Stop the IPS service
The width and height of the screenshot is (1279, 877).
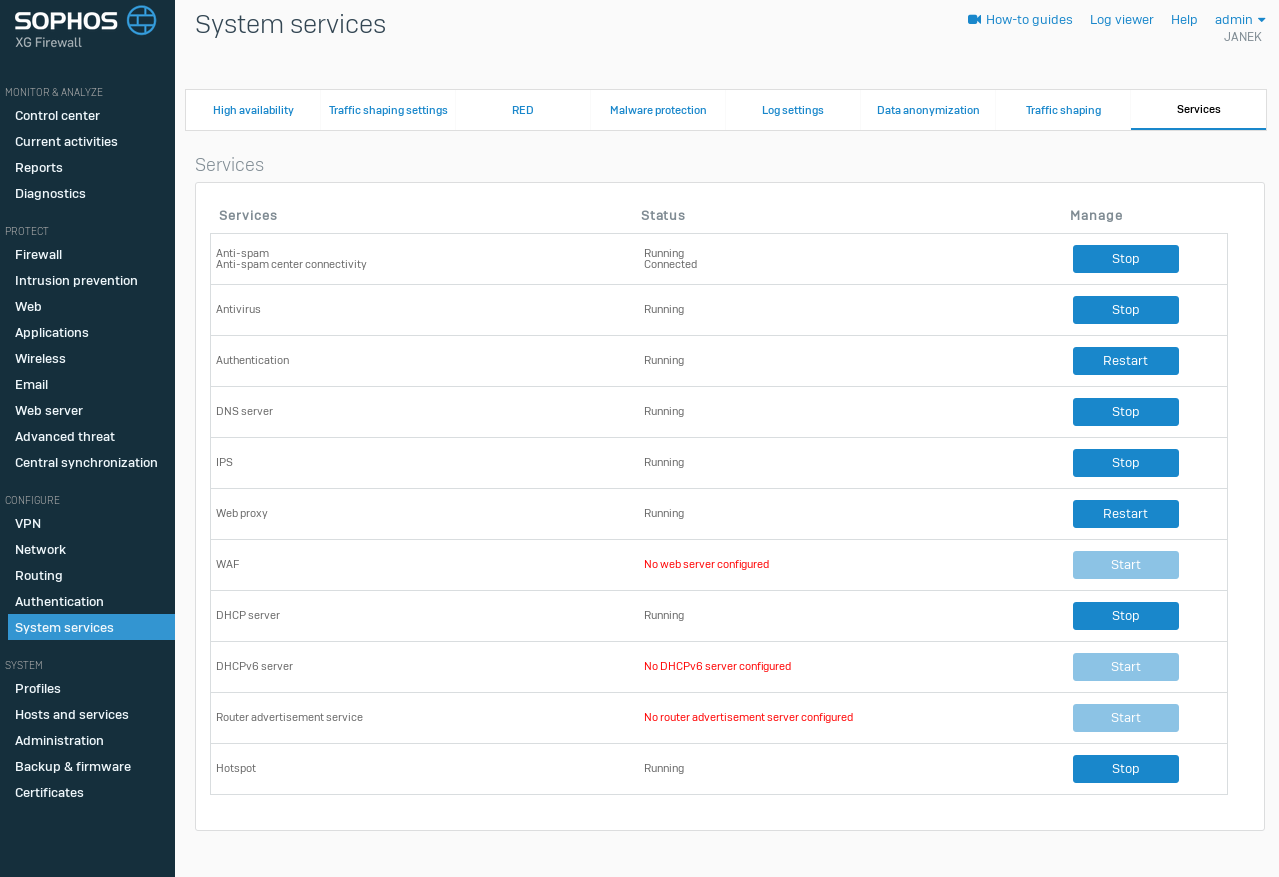click(1125, 463)
